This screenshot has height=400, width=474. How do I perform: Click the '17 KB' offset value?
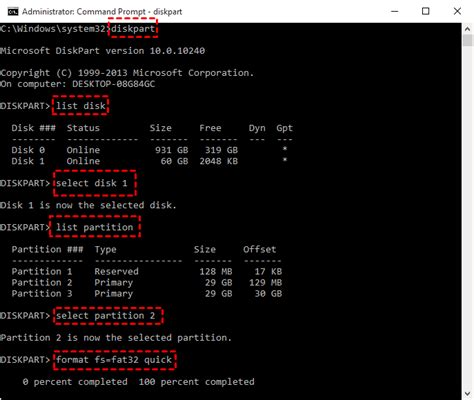tap(268, 271)
